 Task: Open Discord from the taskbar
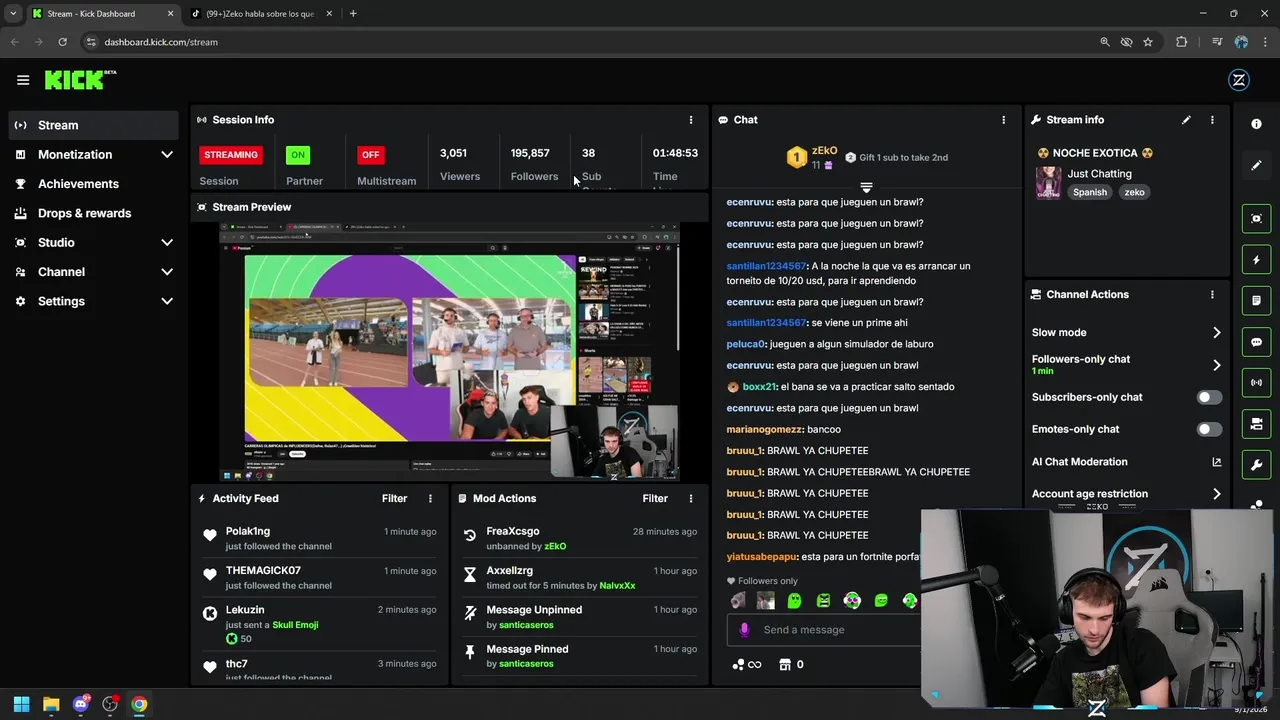81,704
